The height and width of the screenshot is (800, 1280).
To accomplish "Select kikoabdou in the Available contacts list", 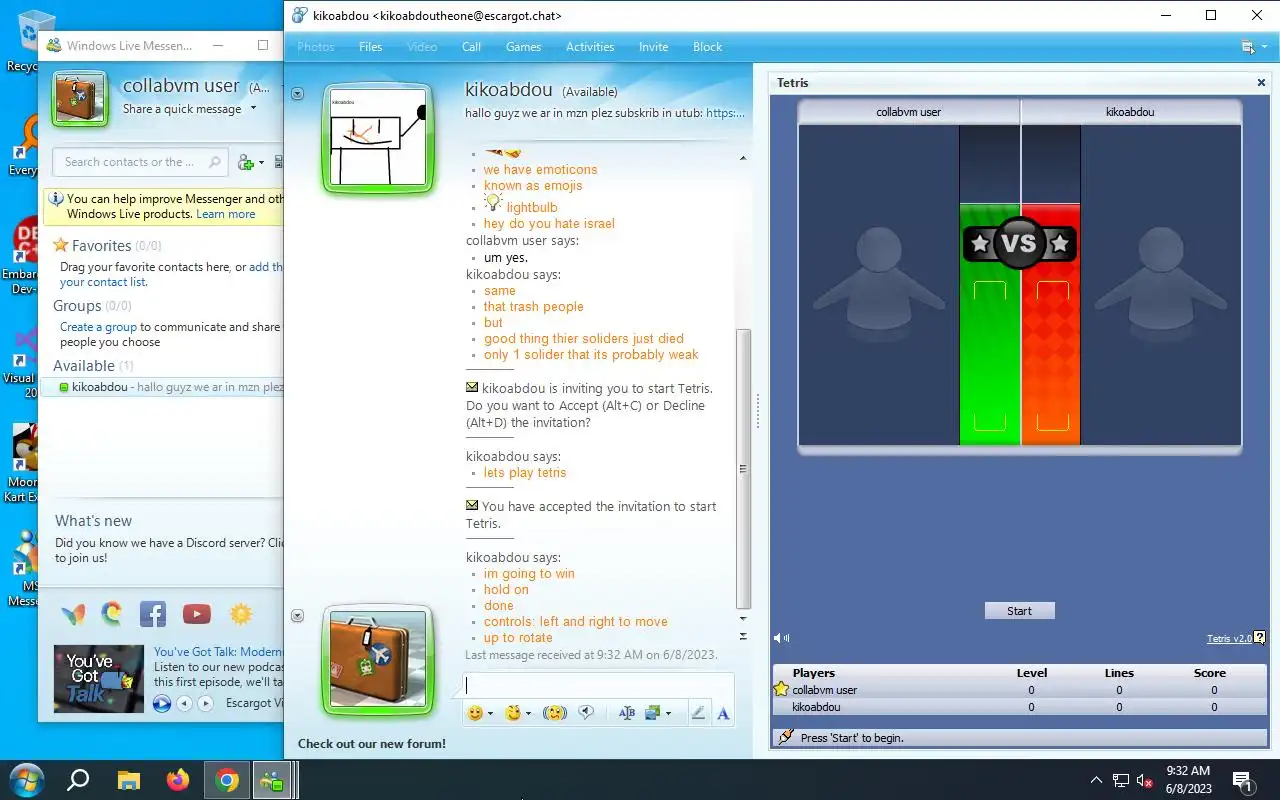I will coord(161,387).
